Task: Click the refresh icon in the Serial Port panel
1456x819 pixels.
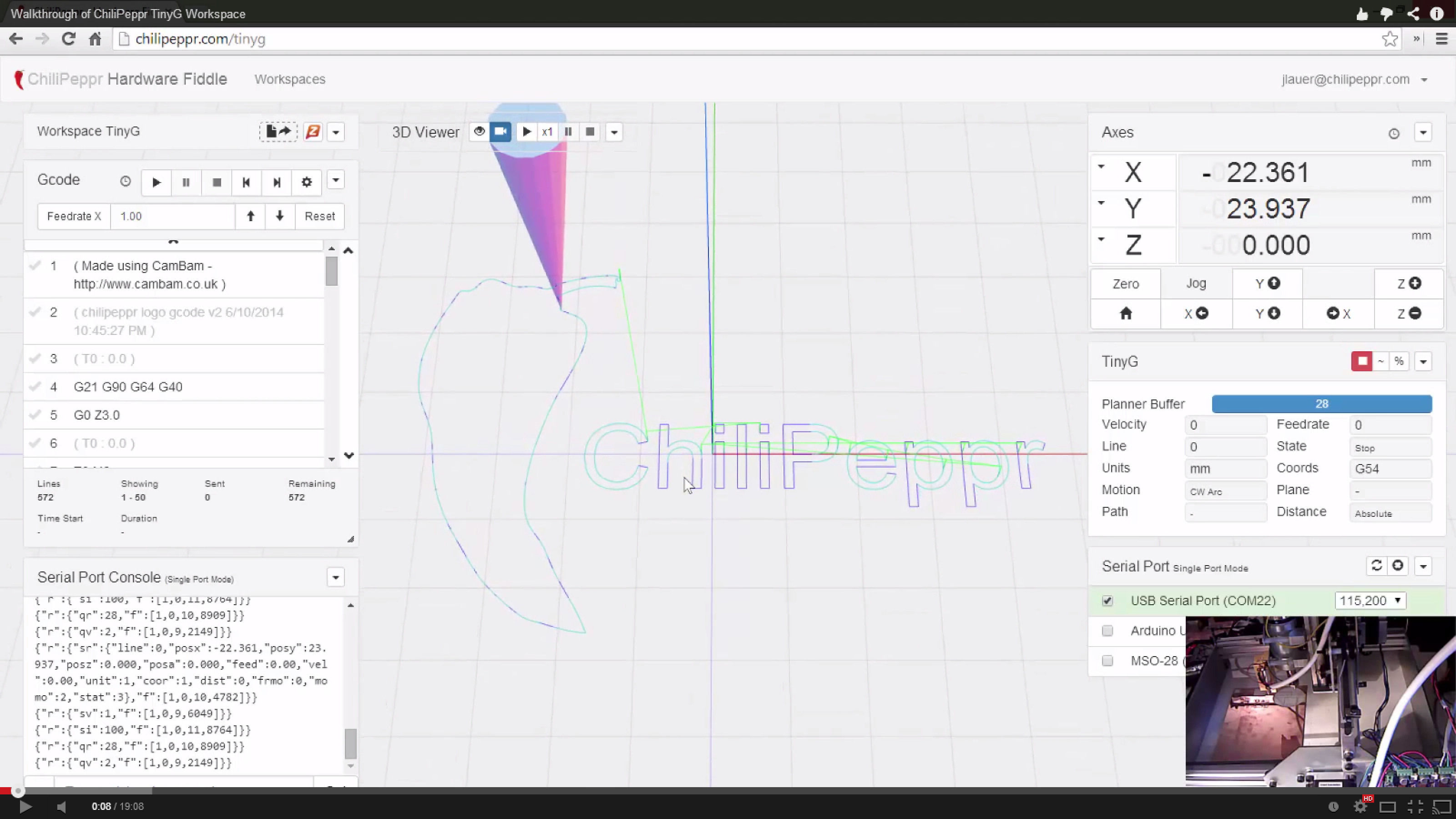Action: click(x=1377, y=565)
